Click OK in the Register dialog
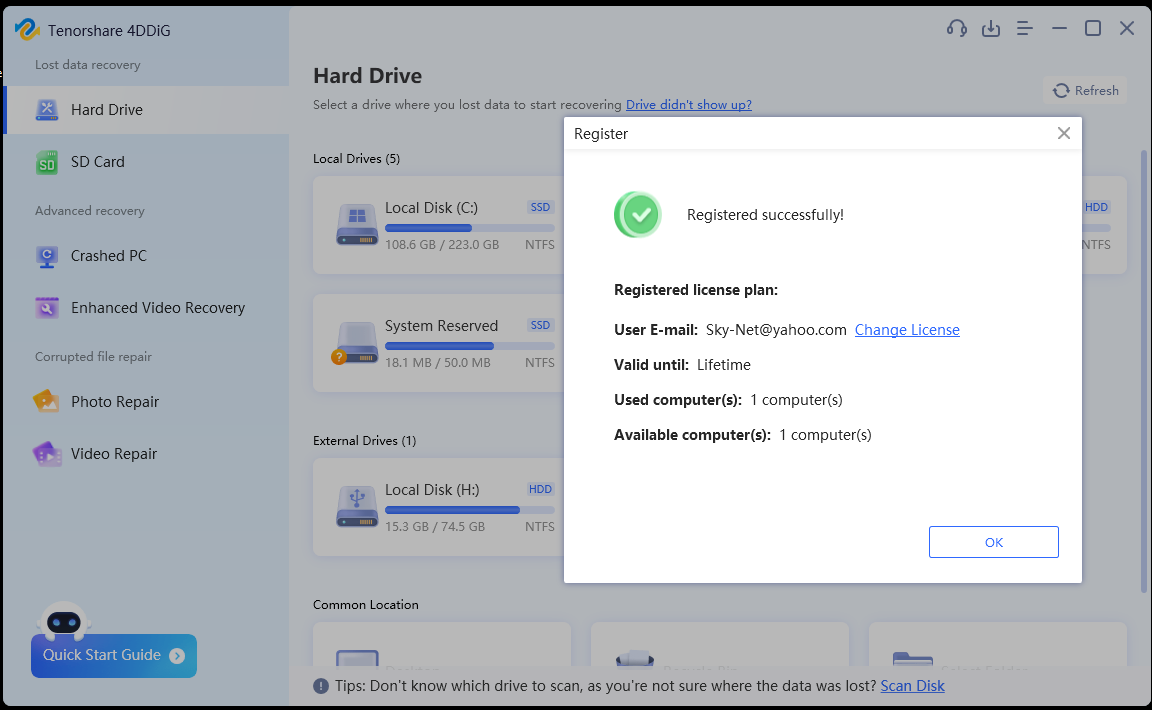This screenshot has width=1152, height=710. pos(993,542)
